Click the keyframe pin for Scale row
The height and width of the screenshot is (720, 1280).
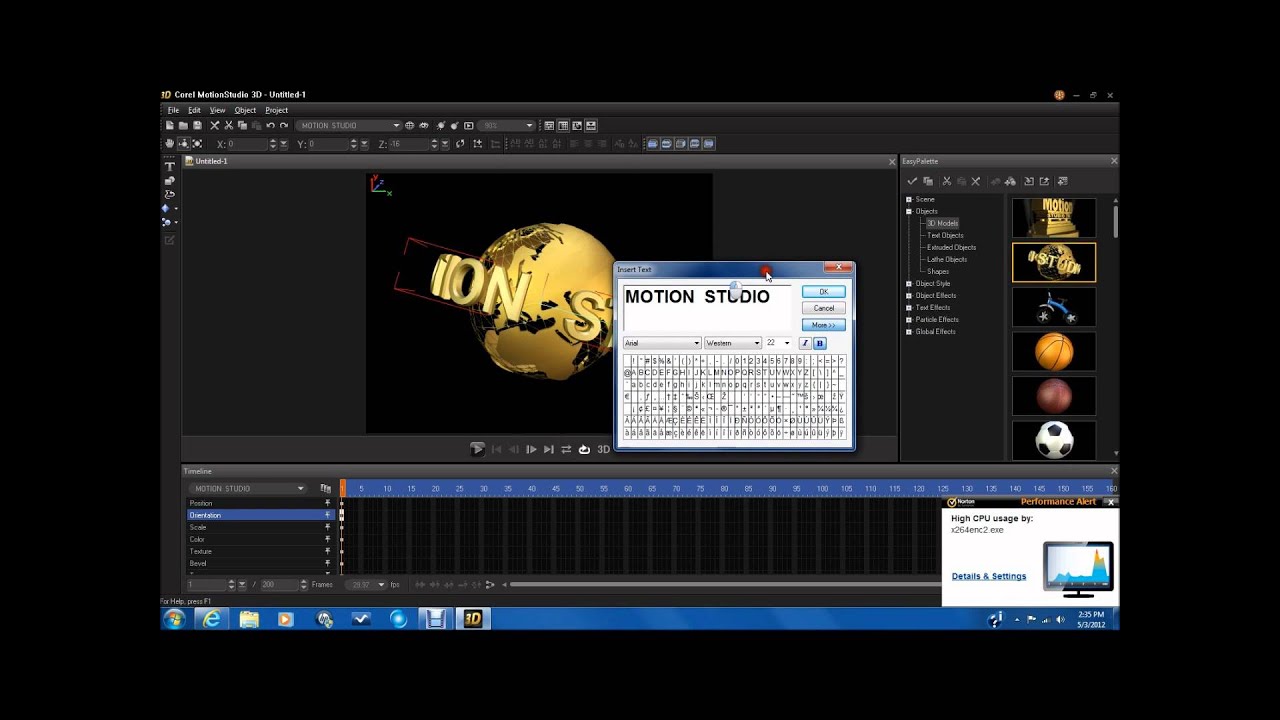pyautogui.click(x=327, y=527)
